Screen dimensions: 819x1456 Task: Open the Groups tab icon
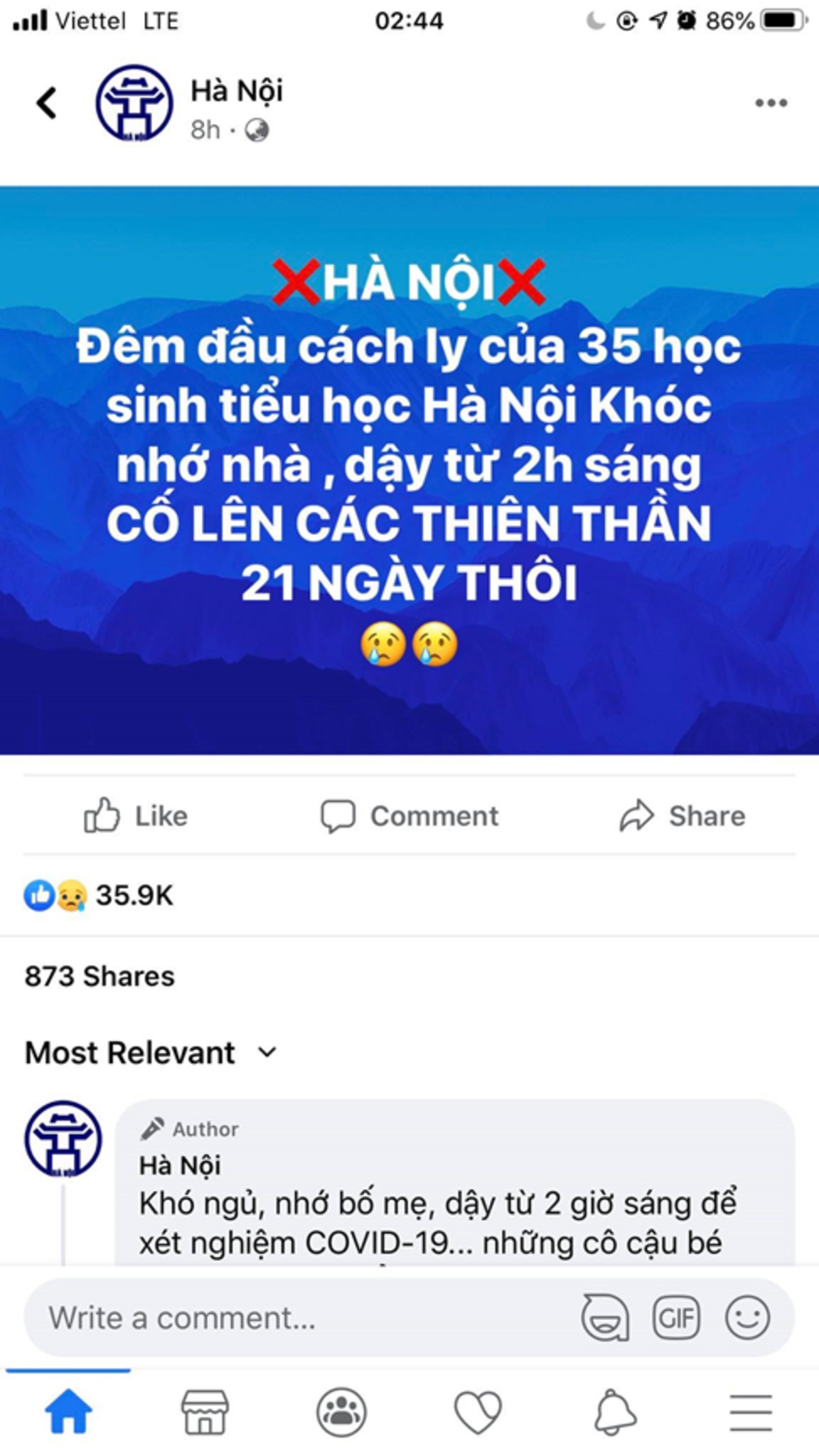point(341,1412)
